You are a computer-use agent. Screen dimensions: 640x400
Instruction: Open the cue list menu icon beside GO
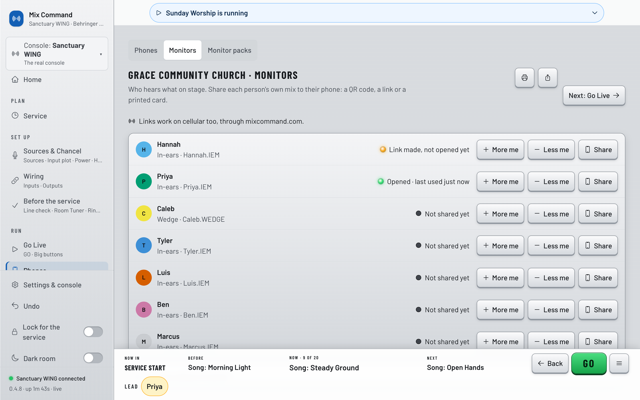pos(619,363)
